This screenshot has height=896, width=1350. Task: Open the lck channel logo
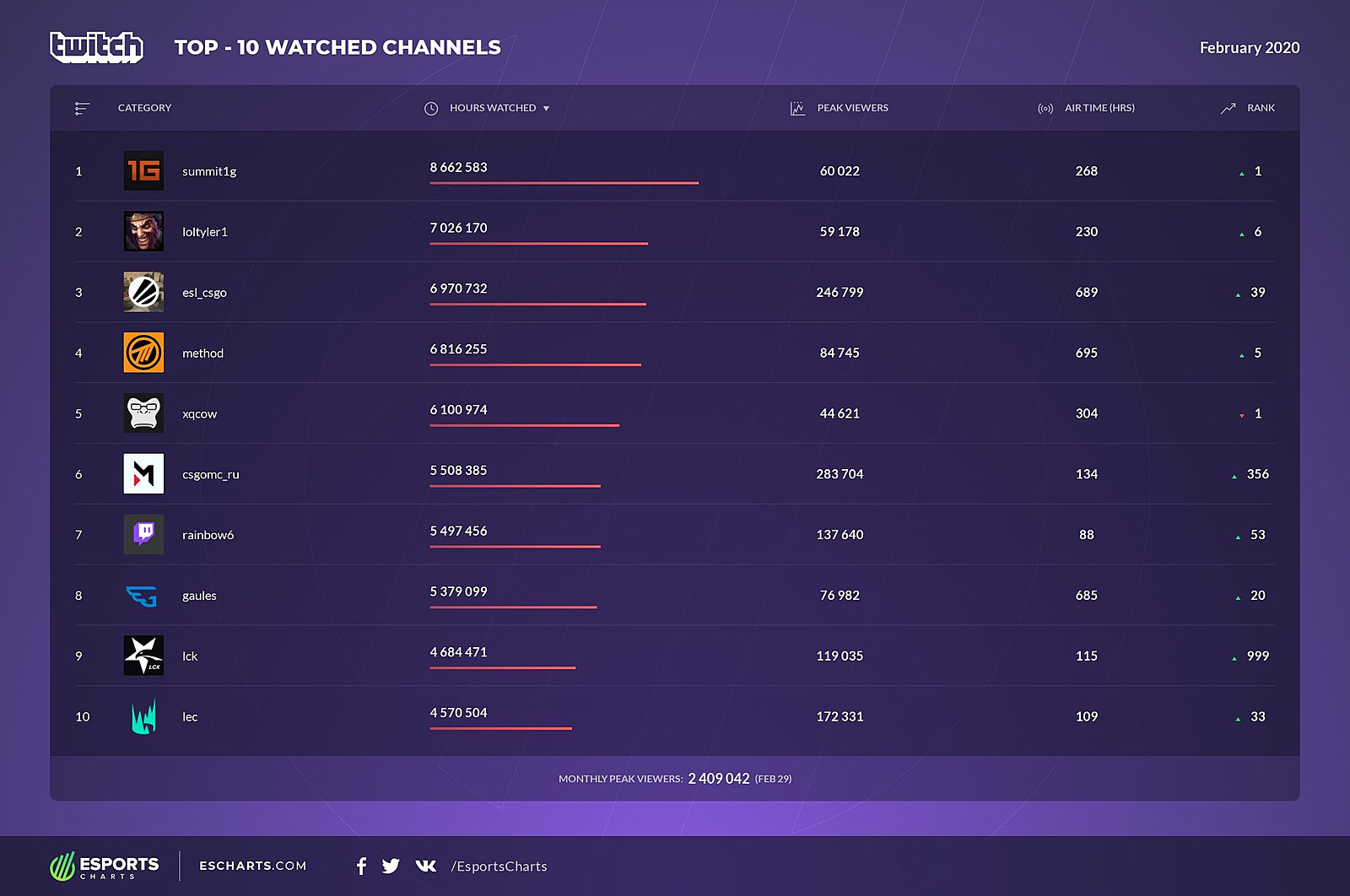143,656
